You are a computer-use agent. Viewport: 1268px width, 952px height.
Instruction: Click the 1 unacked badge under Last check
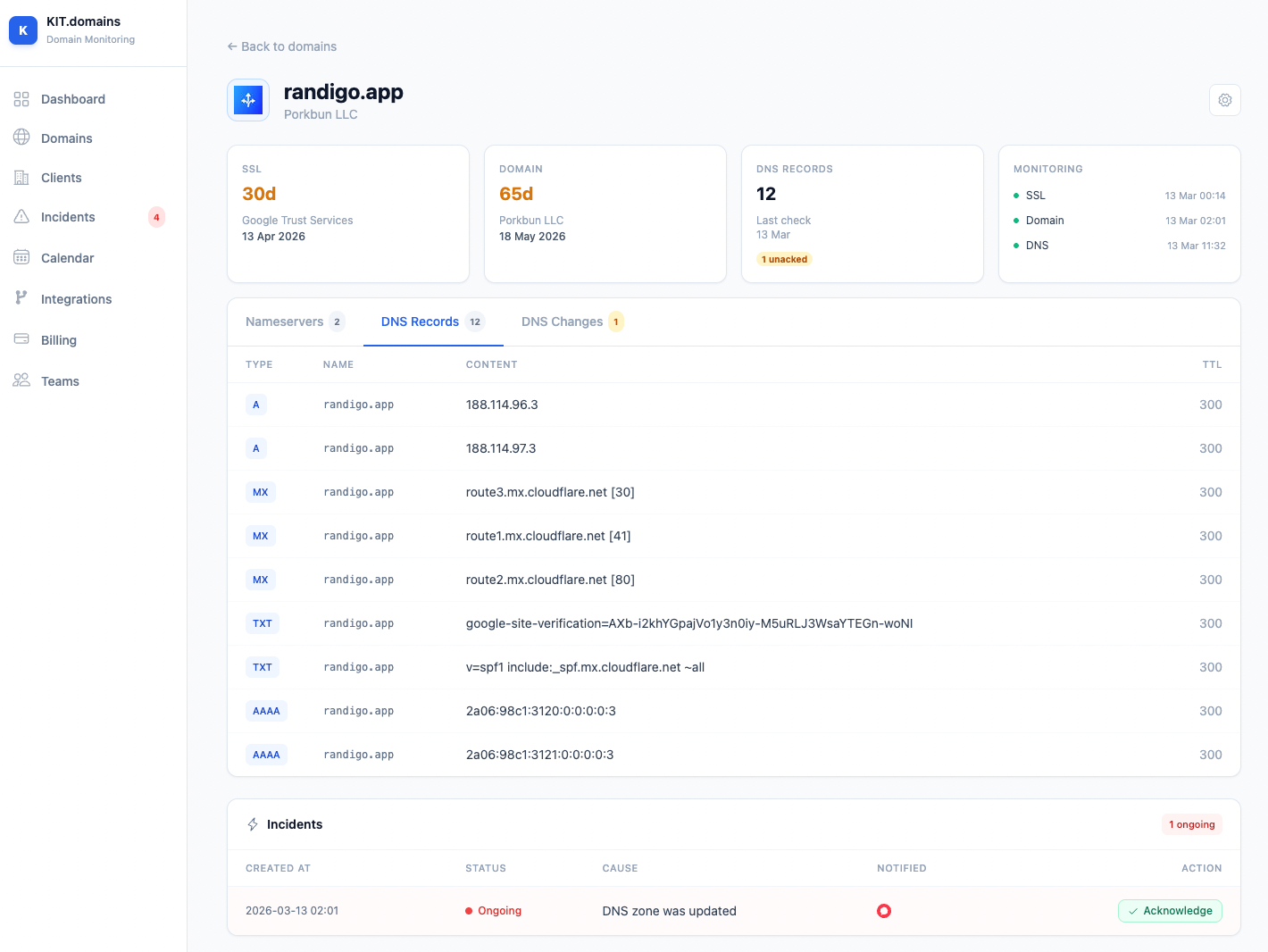coord(783,259)
